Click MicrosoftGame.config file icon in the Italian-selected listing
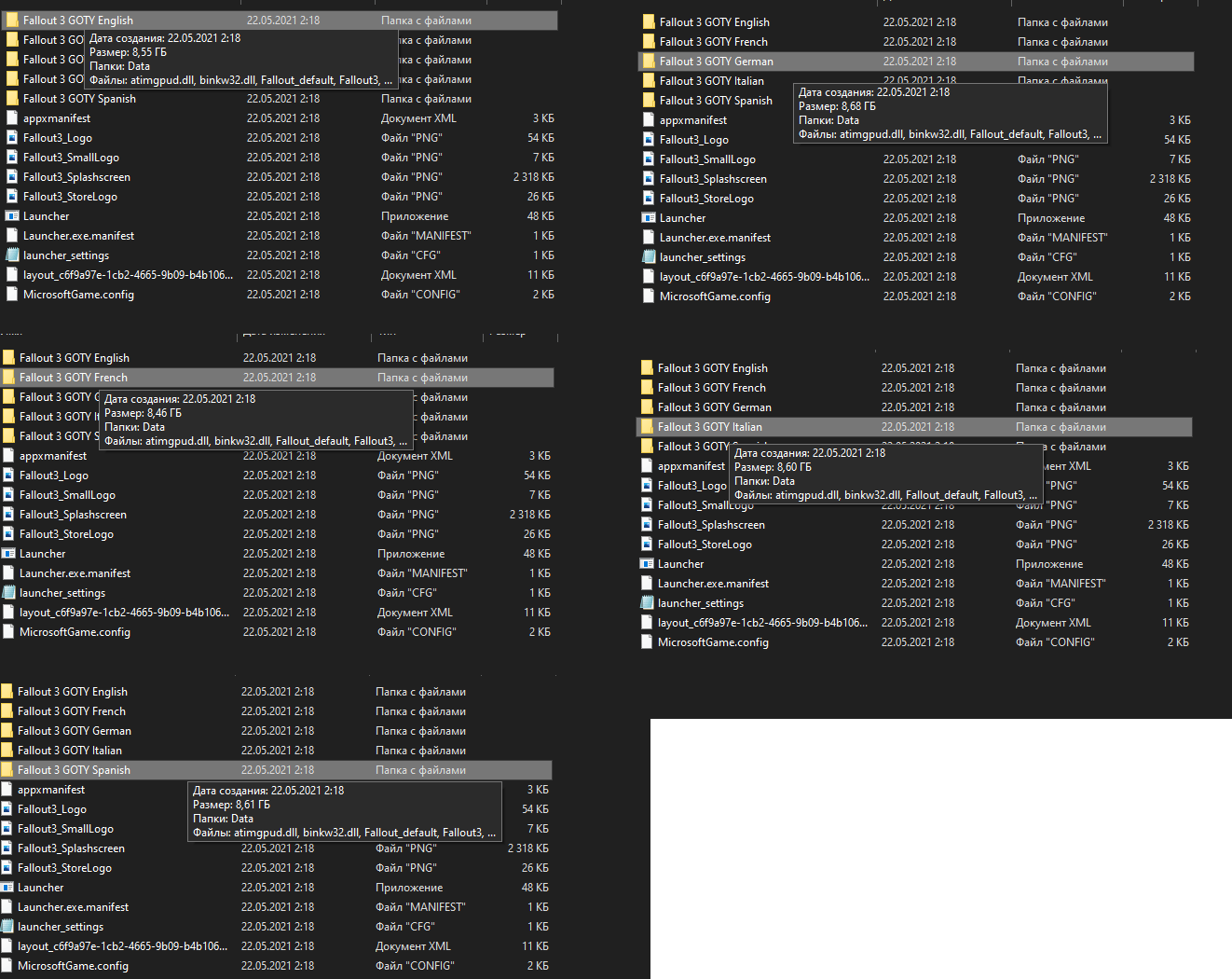This screenshot has height=979, width=1232. (x=647, y=642)
